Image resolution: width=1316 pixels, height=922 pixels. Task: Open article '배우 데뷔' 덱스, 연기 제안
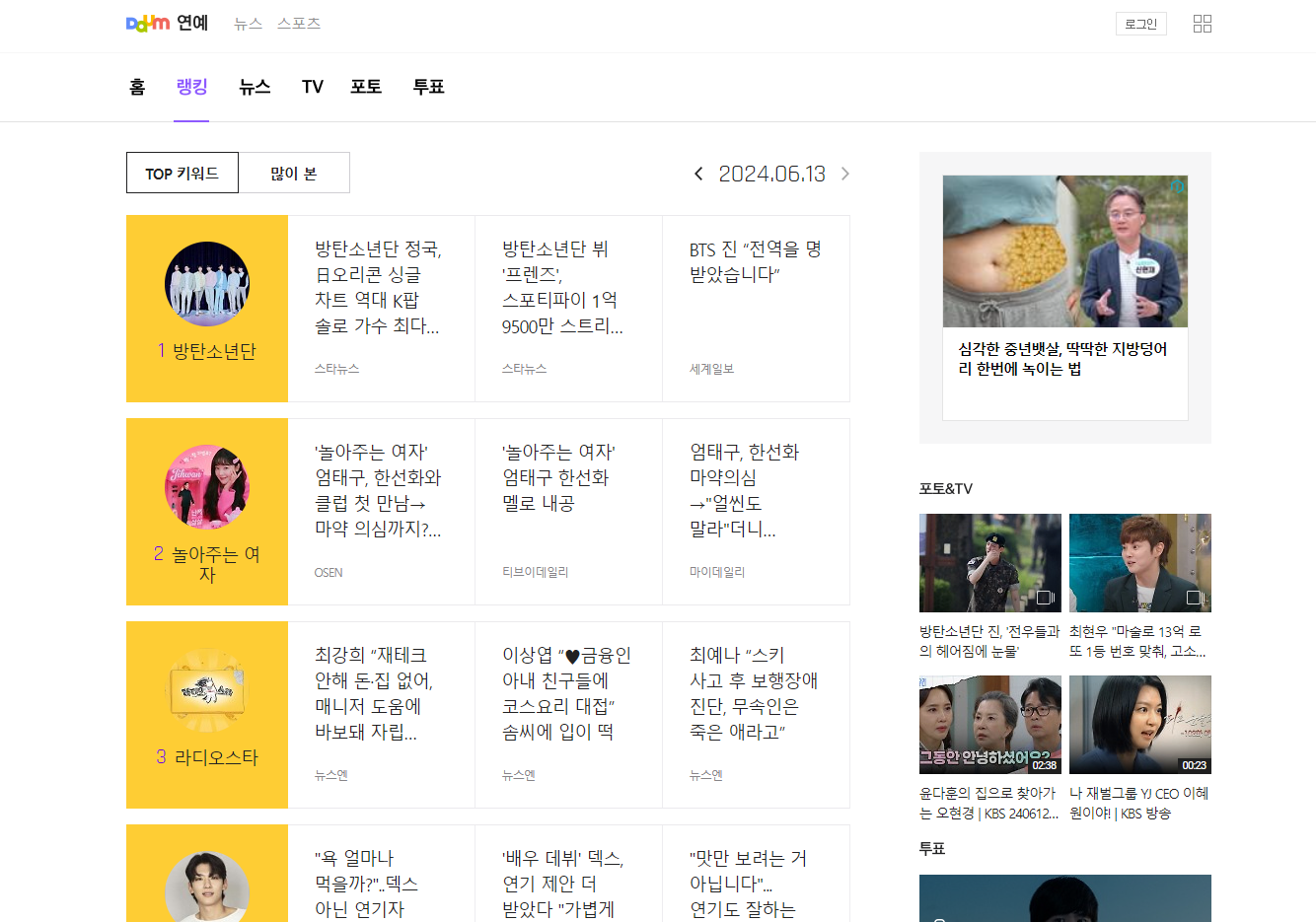coord(563,884)
